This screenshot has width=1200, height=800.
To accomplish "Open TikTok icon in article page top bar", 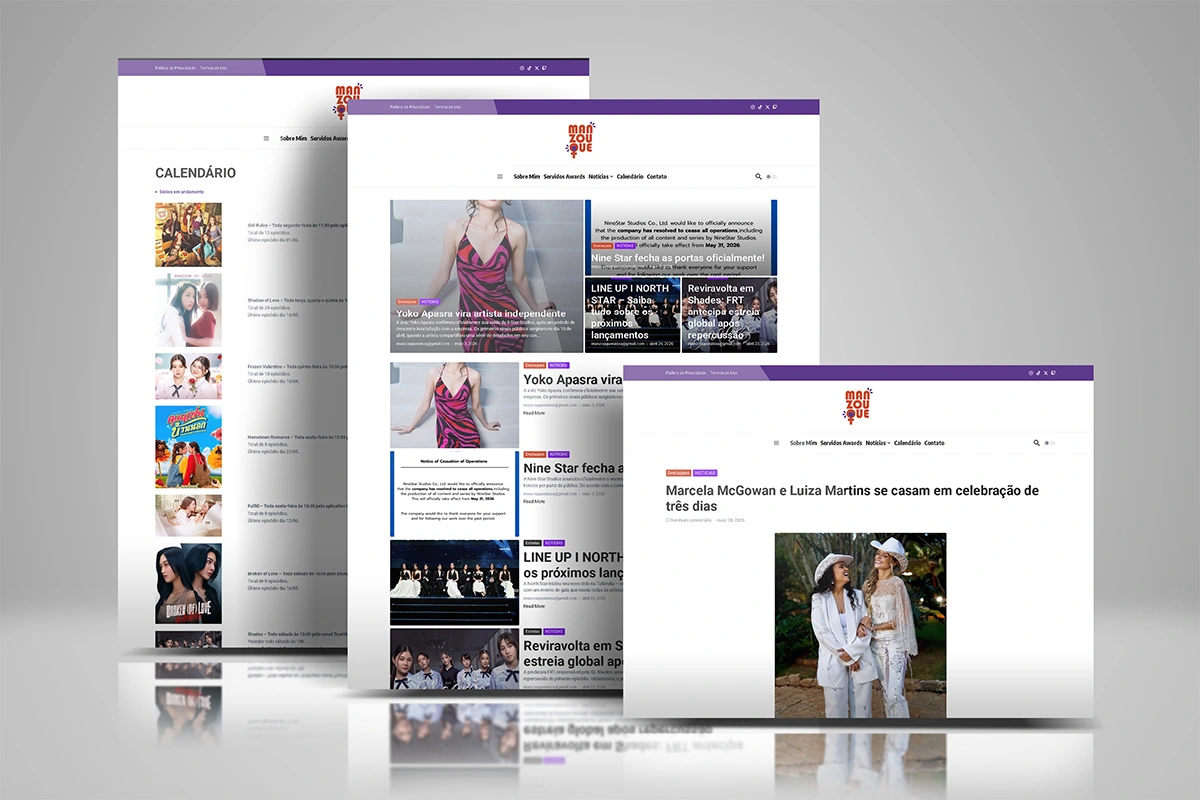I will 1039,373.
